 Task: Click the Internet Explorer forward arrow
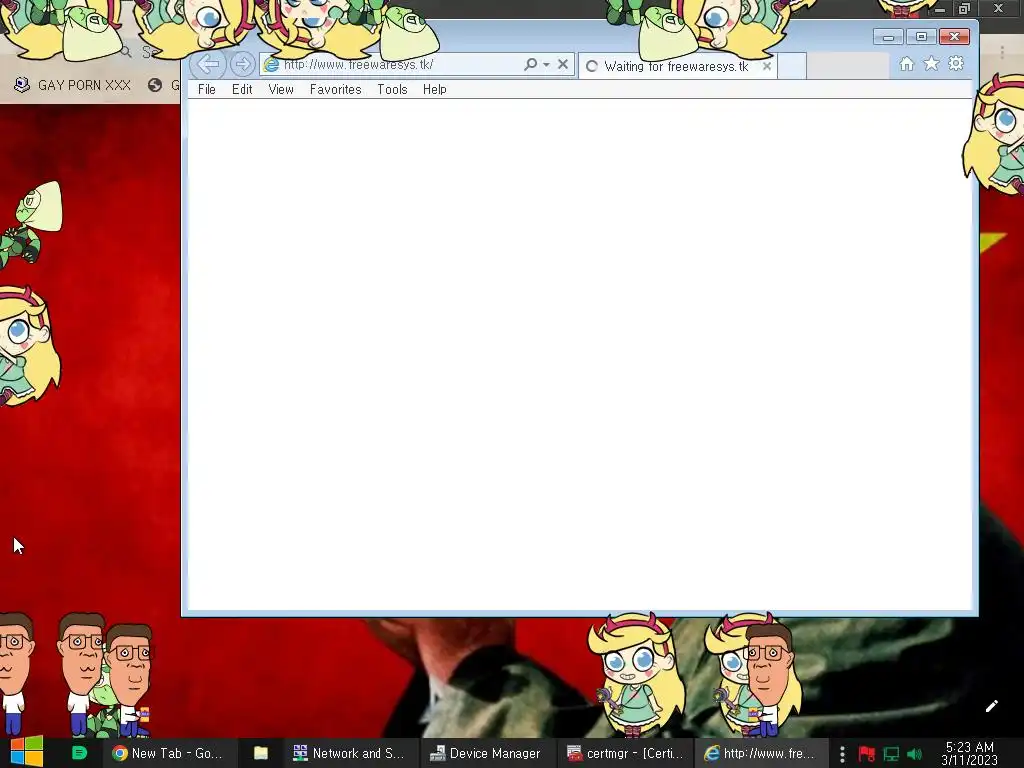coord(242,64)
